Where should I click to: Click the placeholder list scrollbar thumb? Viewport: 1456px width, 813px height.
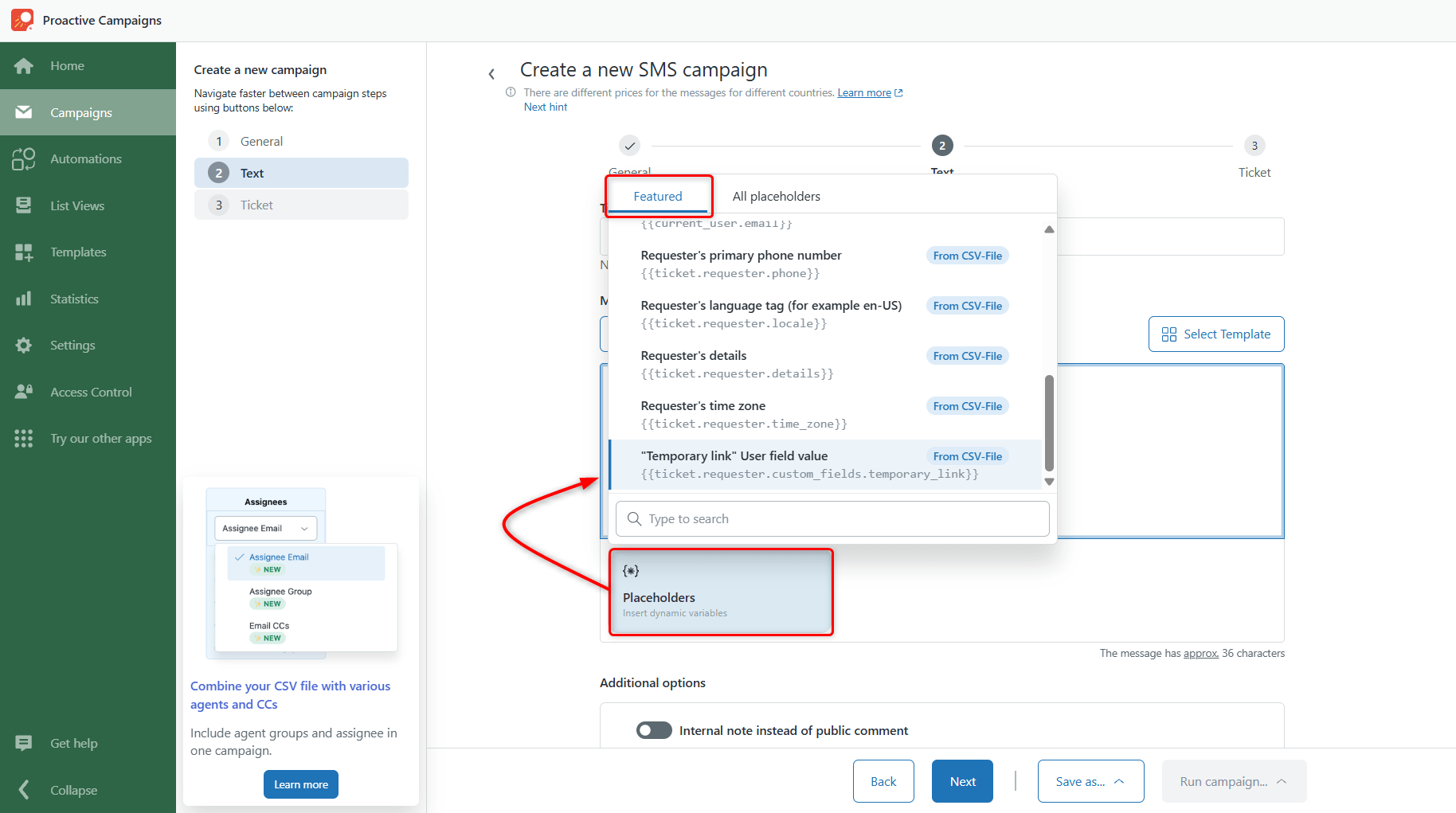tap(1049, 423)
